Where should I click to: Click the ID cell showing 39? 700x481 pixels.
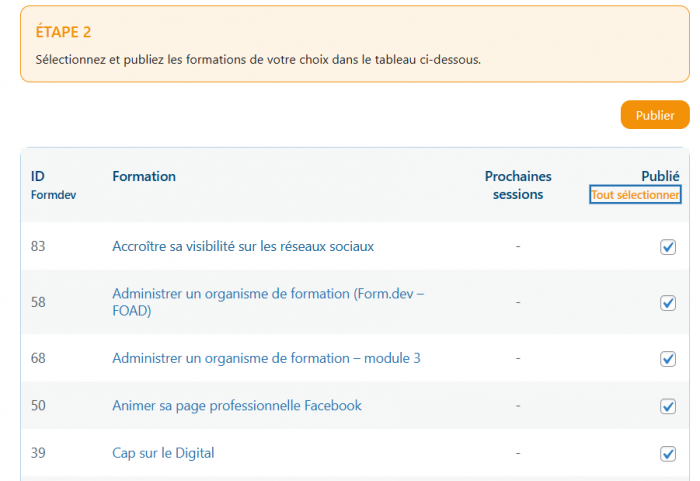pos(38,453)
